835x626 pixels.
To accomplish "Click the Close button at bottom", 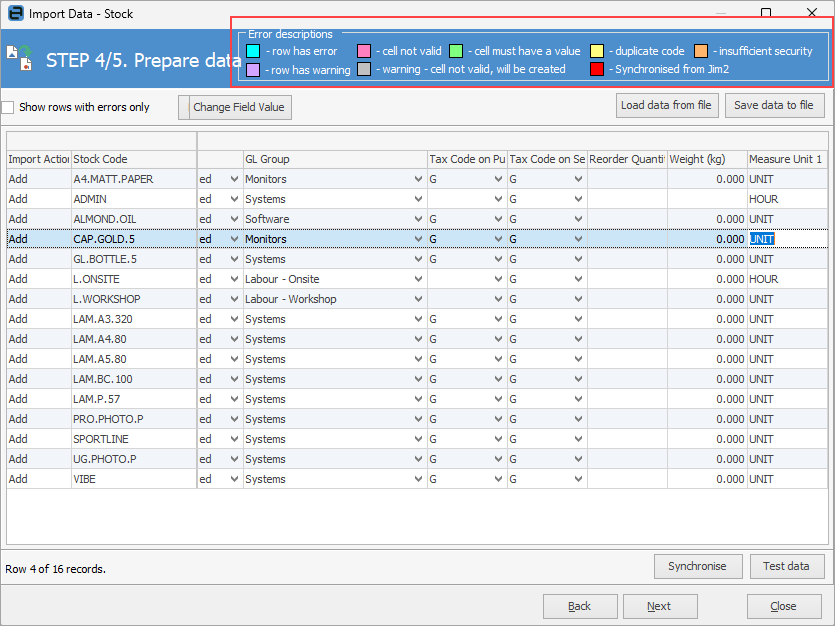I will pos(784,606).
